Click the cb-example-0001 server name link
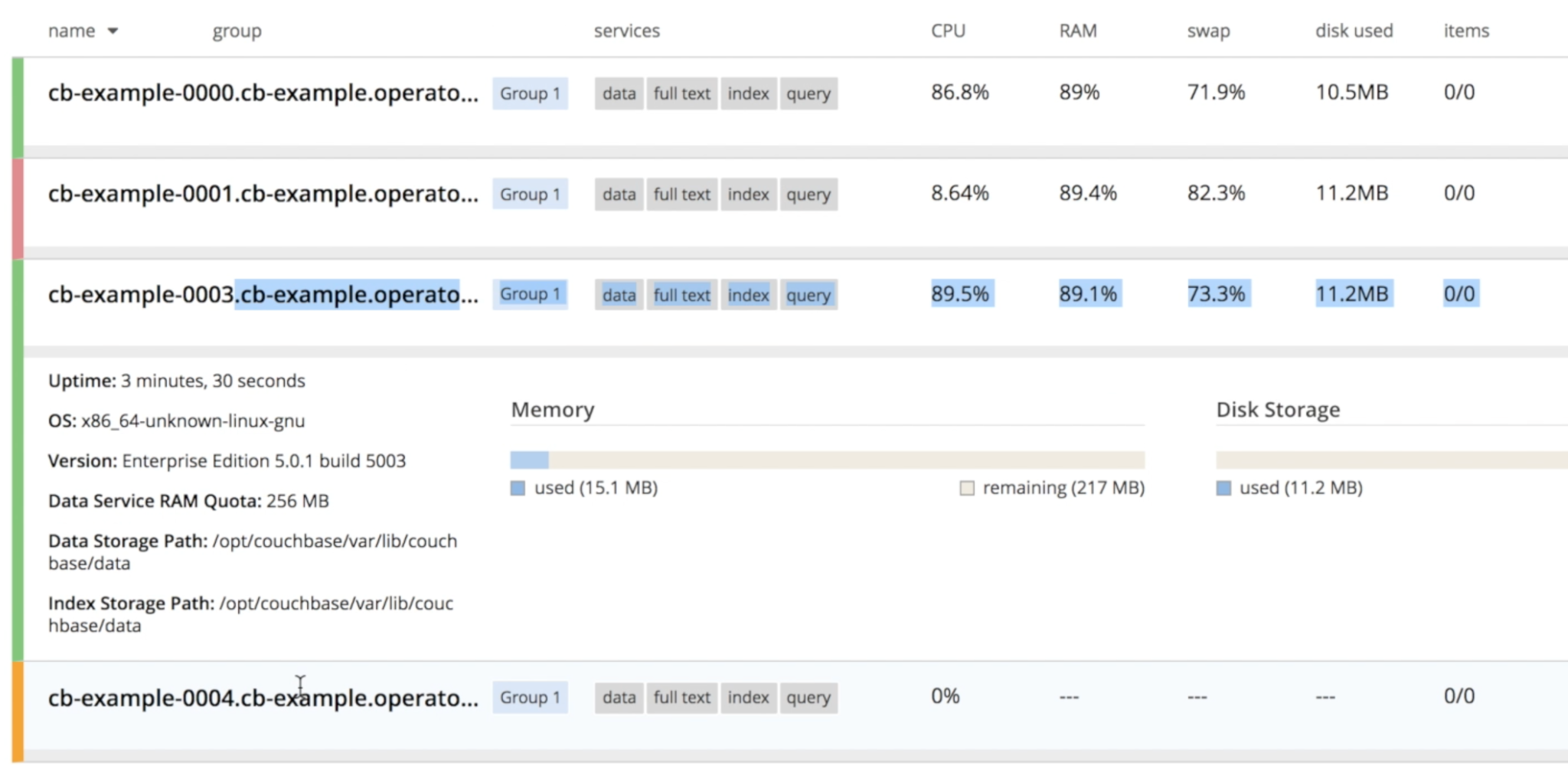The width and height of the screenshot is (1568, 779). click(263, 194)
